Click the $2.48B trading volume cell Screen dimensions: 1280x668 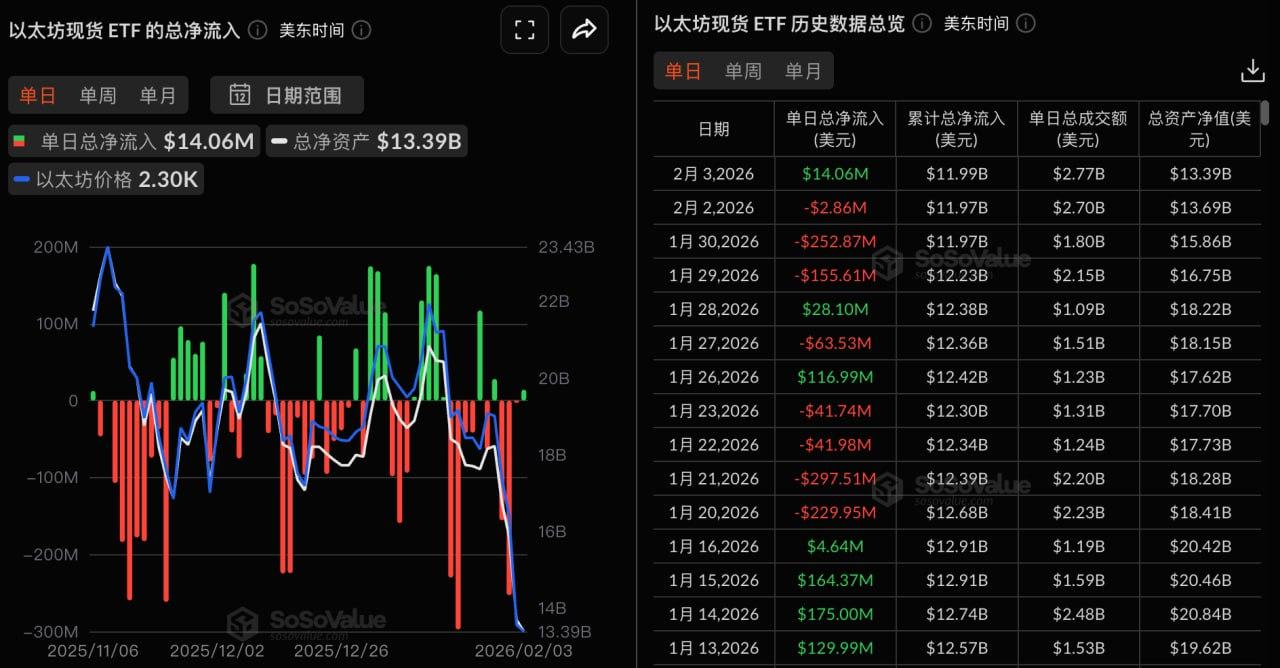[x=1078, y=614]
